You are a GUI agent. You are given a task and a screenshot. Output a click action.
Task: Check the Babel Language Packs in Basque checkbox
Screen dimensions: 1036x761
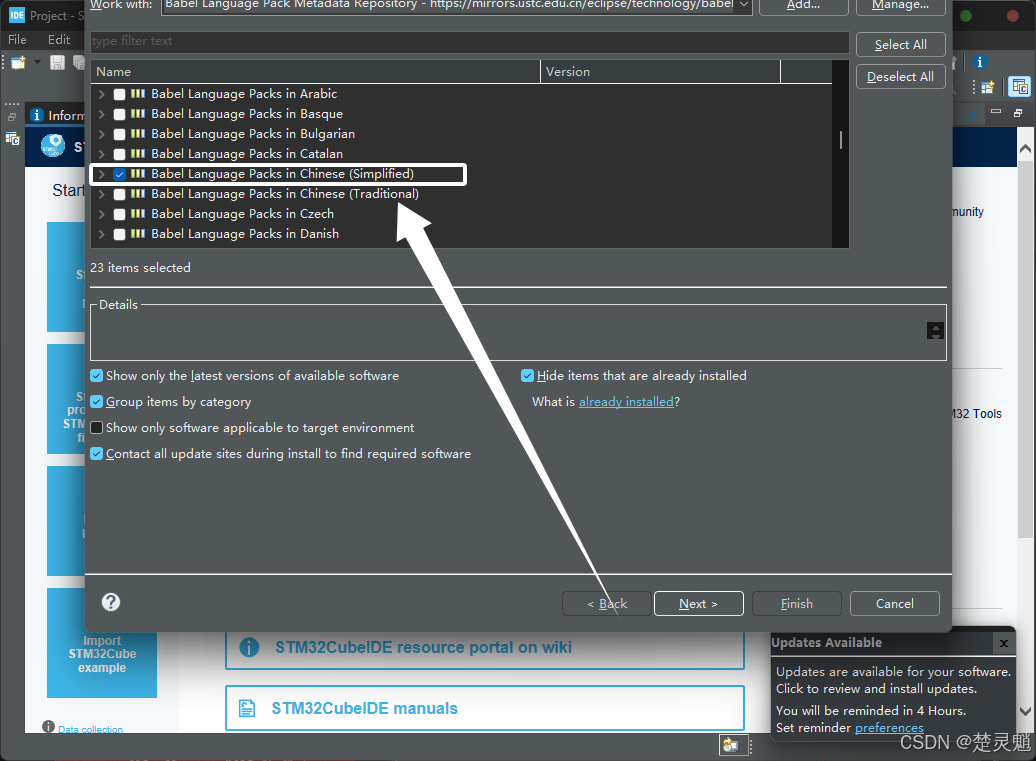(x=120, y=114)
